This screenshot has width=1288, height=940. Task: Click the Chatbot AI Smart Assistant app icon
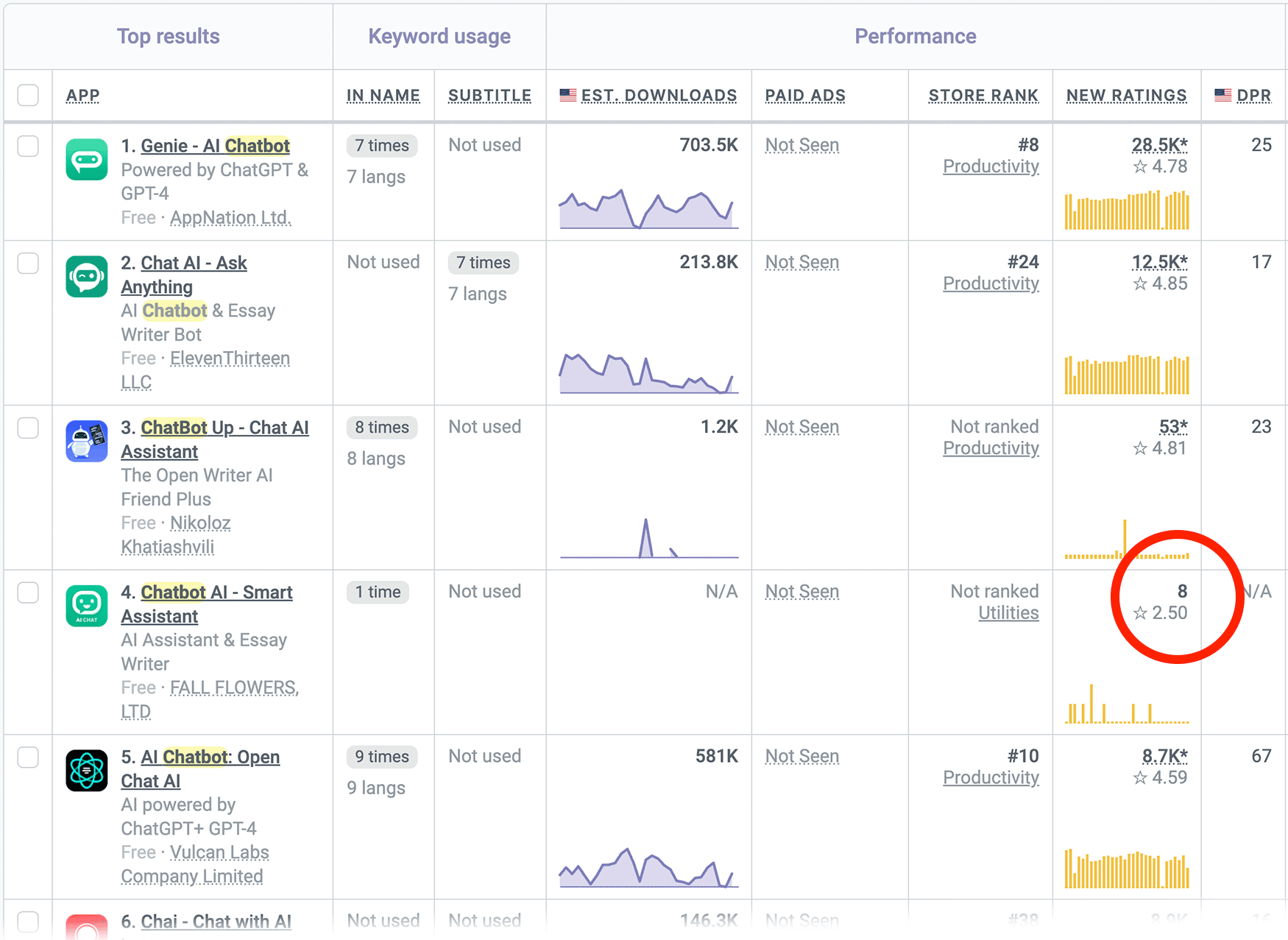click(87, 606)
